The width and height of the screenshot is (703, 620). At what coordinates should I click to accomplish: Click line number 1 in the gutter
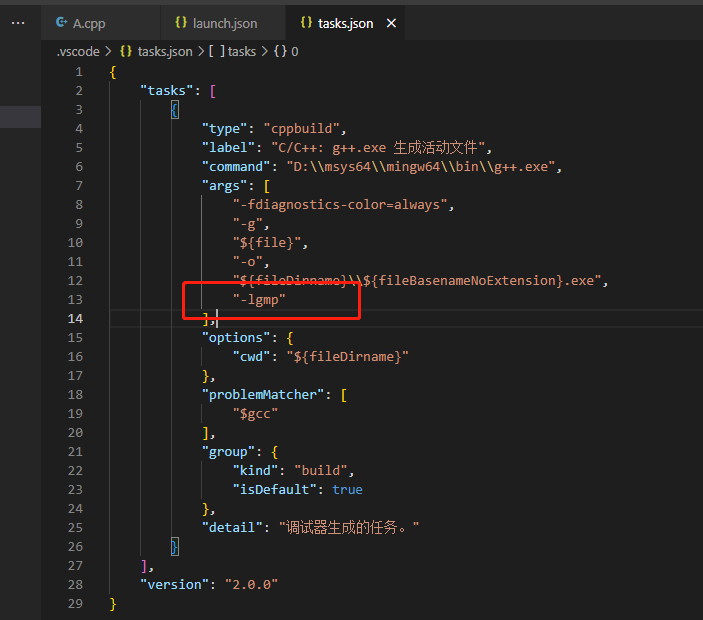point(79,72)
